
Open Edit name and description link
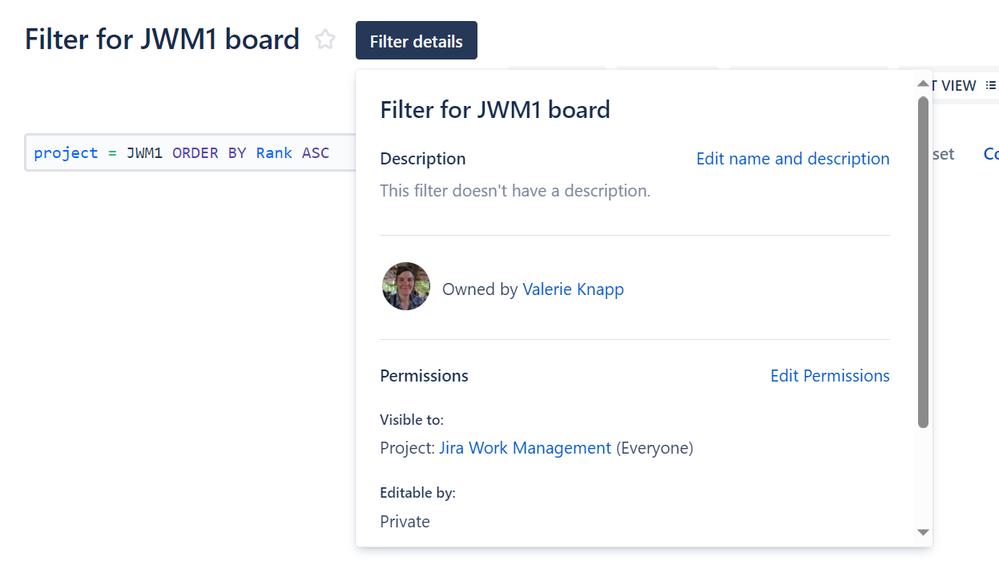coord(792,158)
